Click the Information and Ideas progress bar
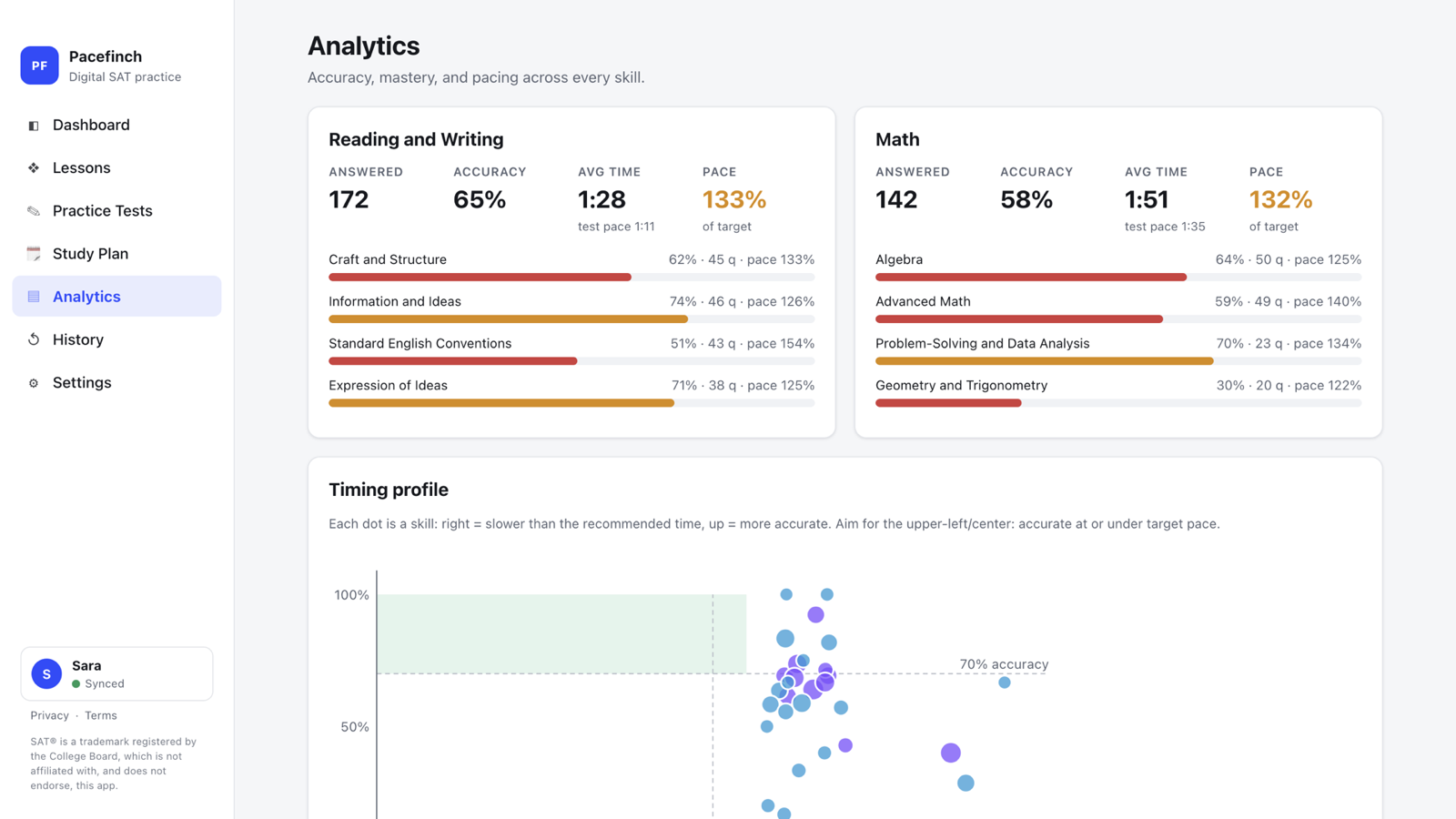Screen dimensions: 1456x819 click(571, 318)
